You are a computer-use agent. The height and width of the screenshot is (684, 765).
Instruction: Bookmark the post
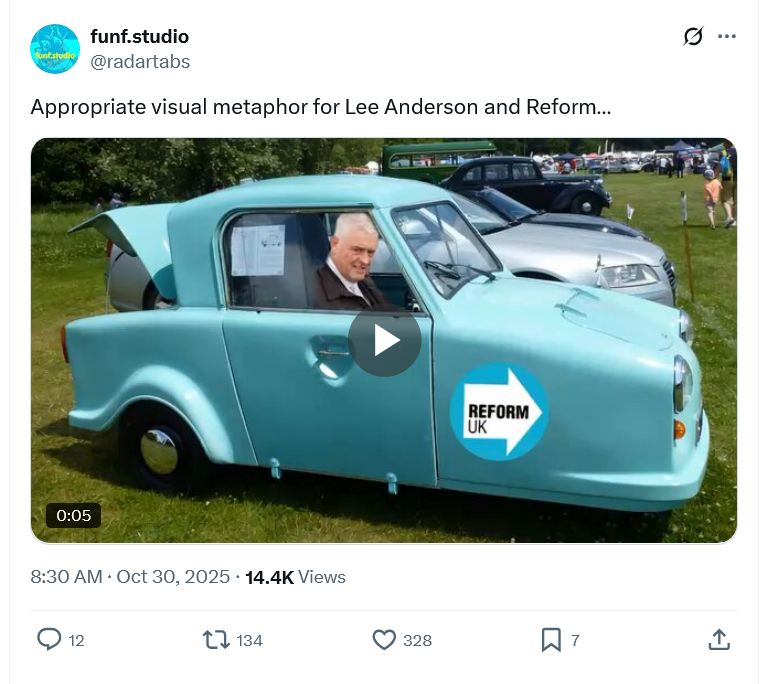551,640
